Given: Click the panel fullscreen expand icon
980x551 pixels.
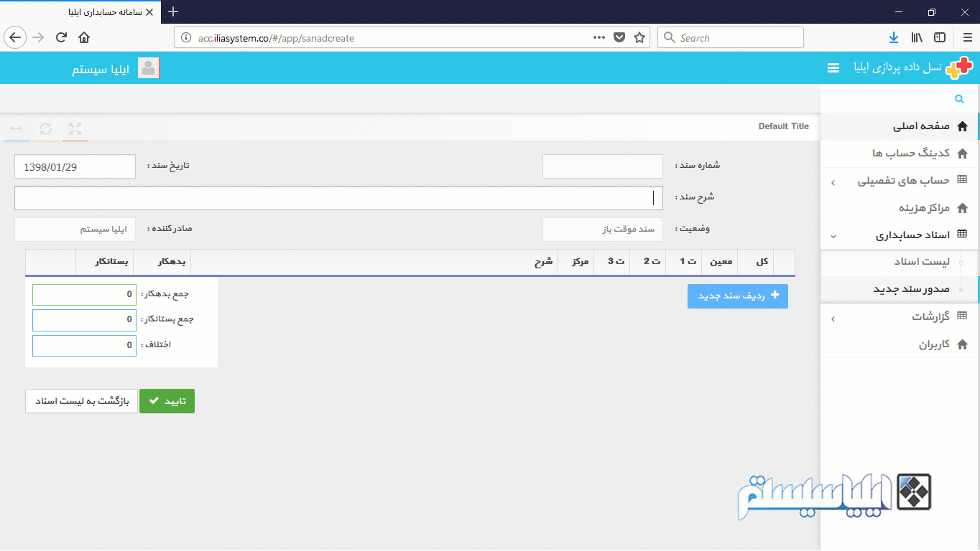Looking at the screenshot, I should [75, 129].
